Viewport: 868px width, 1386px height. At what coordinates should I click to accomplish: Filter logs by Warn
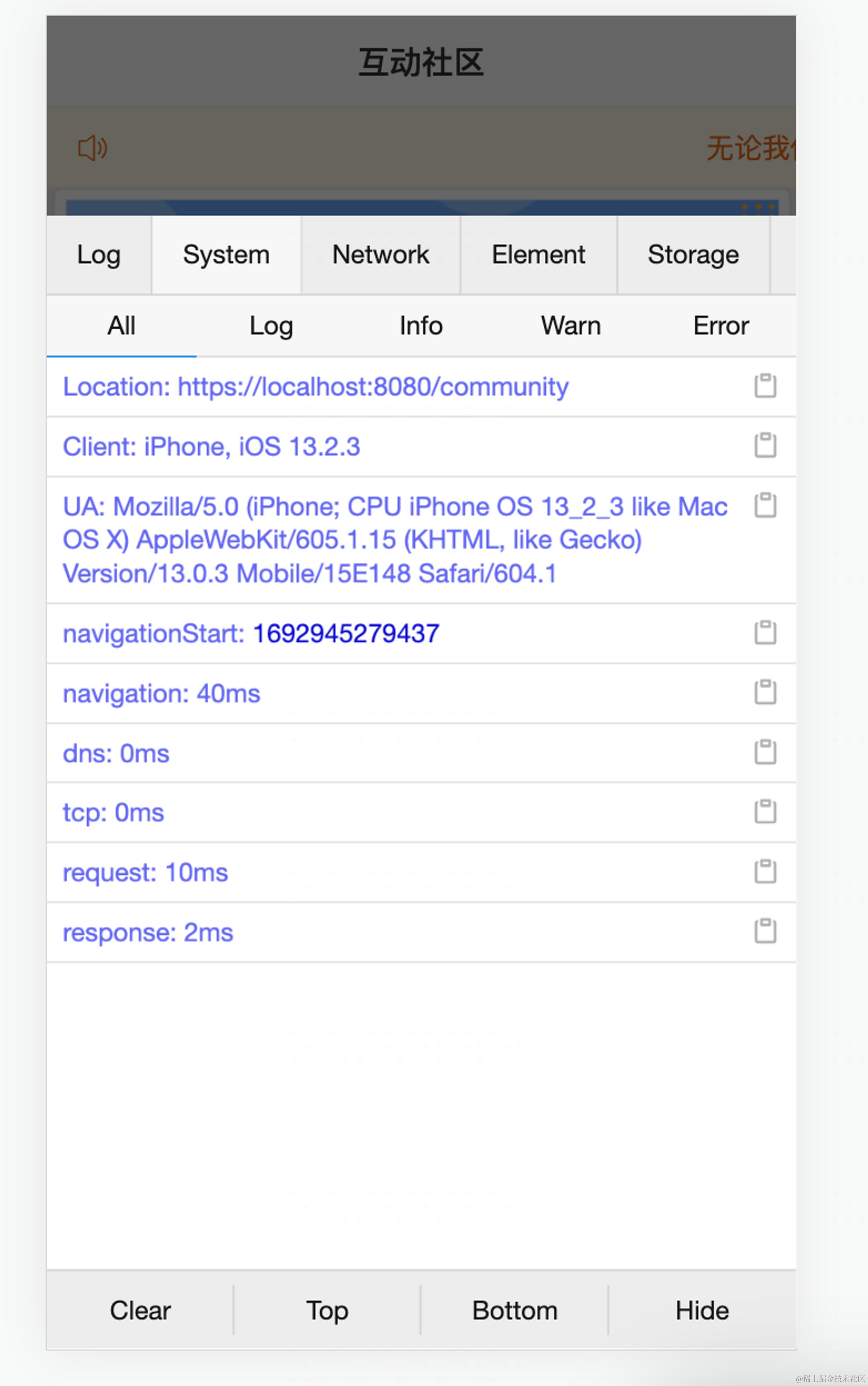coord(570,325)
